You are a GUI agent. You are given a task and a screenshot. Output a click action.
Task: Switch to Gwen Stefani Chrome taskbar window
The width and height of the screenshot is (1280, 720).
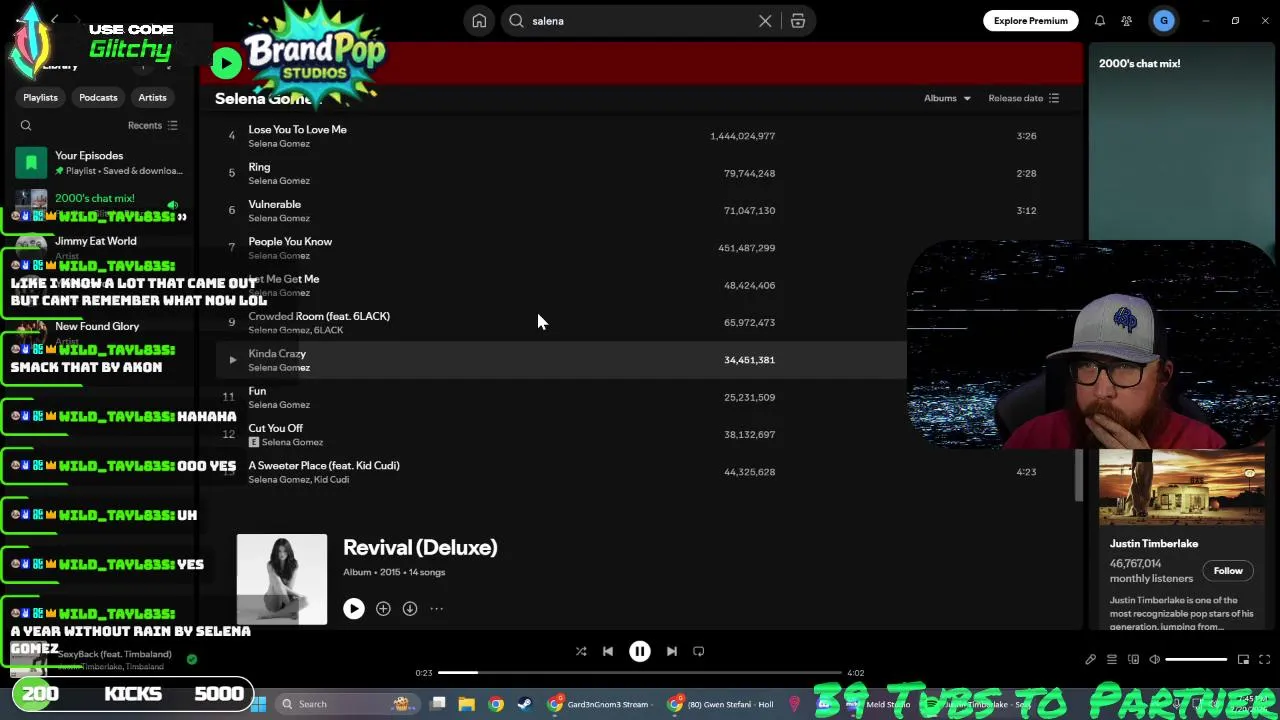point(722,704)
